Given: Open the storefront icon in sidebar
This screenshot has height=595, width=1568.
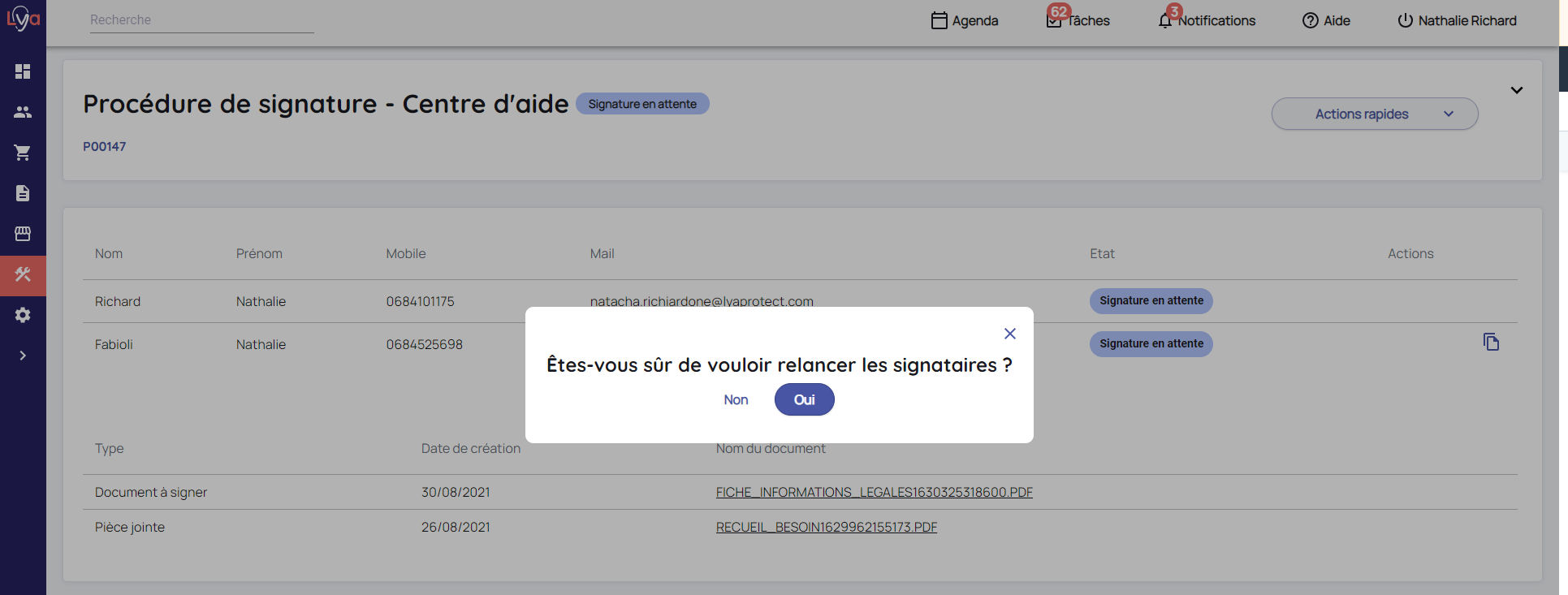Looking at the screenshot, I should [23, 234].
